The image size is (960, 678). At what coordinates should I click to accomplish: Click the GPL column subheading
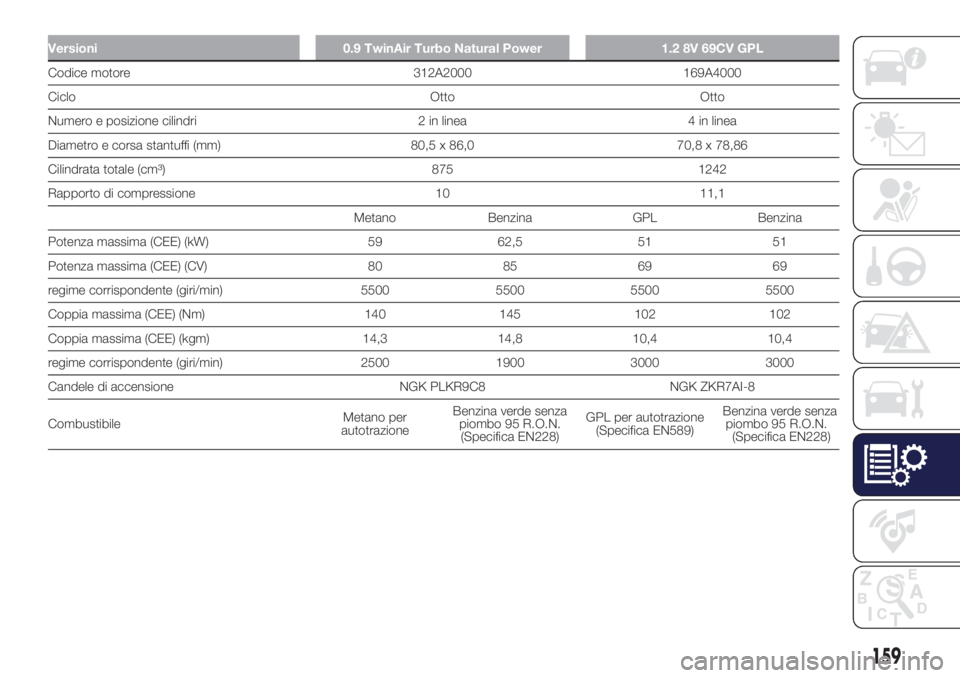tap(644, 216)
